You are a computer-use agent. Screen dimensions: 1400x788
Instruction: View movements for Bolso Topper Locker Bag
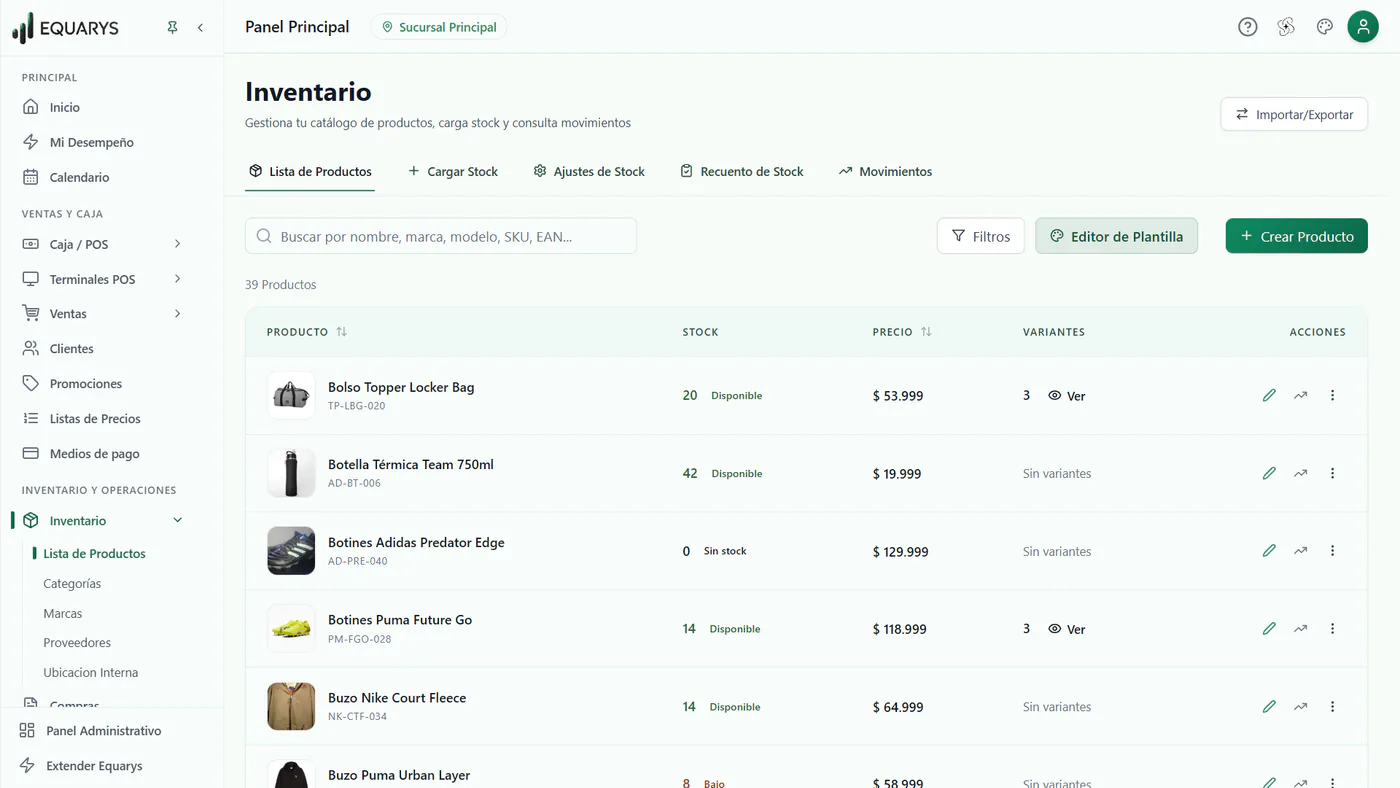click(x=1300, y=395)
